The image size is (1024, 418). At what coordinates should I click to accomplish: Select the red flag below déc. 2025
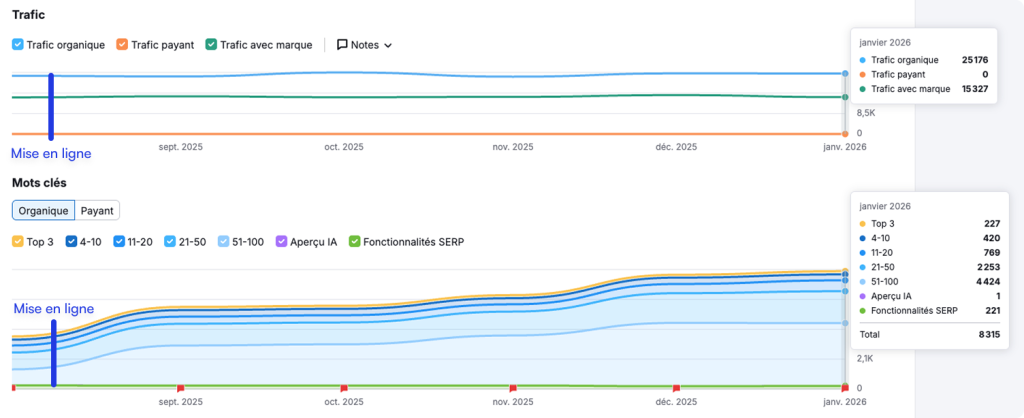[677, 386]
